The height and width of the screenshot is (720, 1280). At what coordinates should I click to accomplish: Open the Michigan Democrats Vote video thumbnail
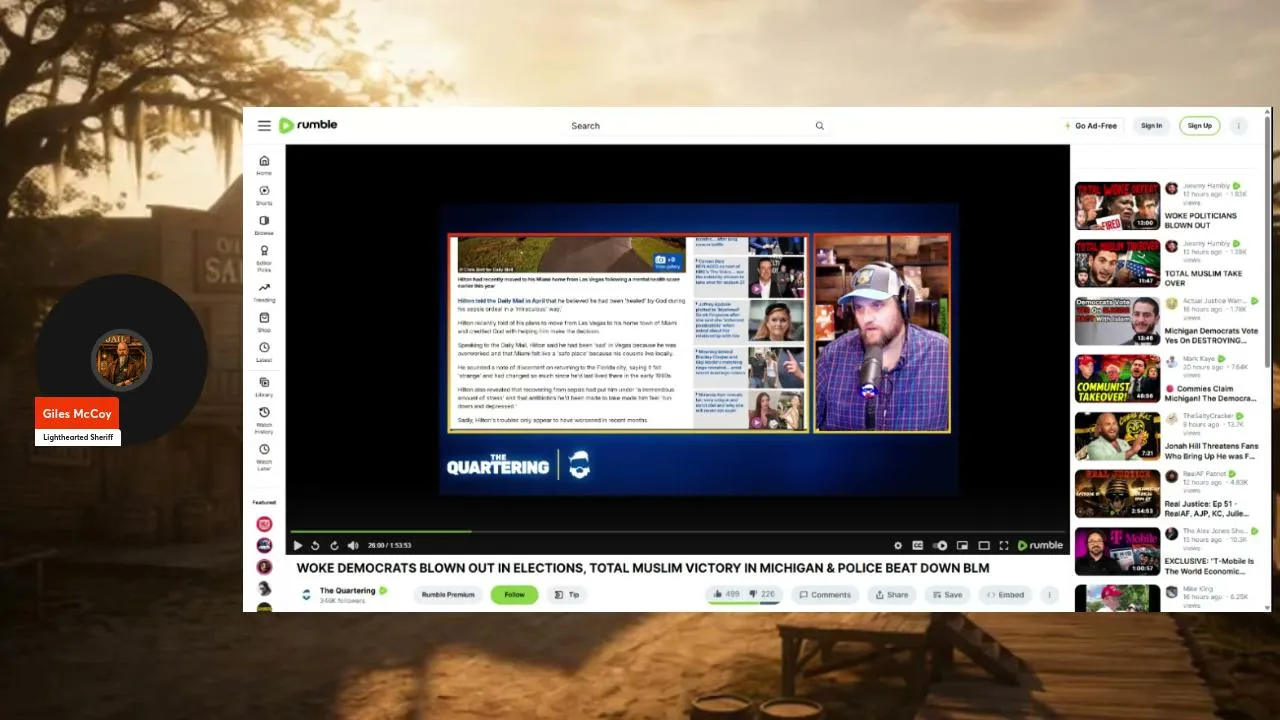pyautogui.click(x=1117, y=321)
